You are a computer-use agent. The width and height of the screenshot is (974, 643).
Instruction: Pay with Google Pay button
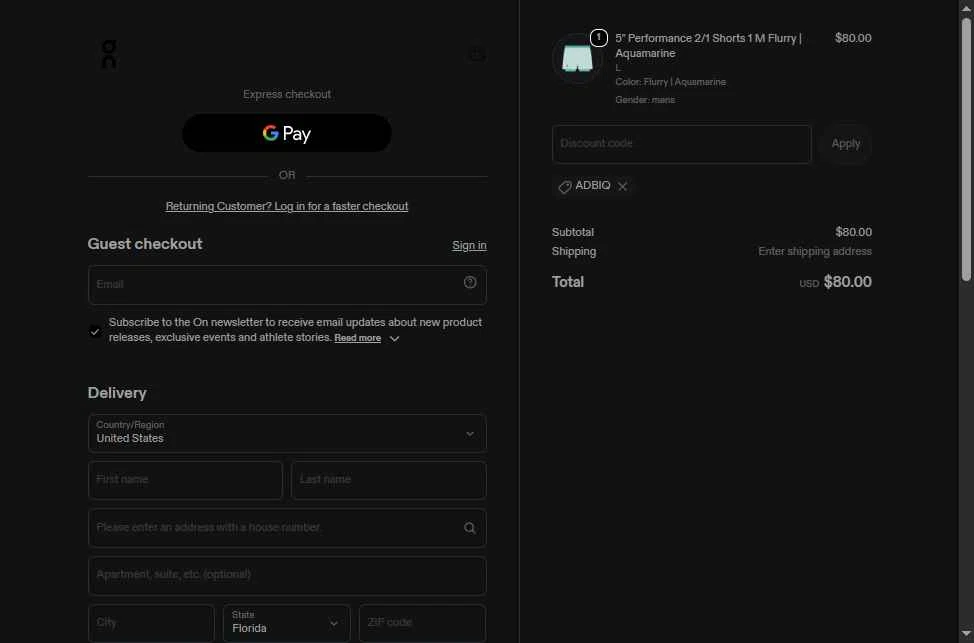[287, 133]
